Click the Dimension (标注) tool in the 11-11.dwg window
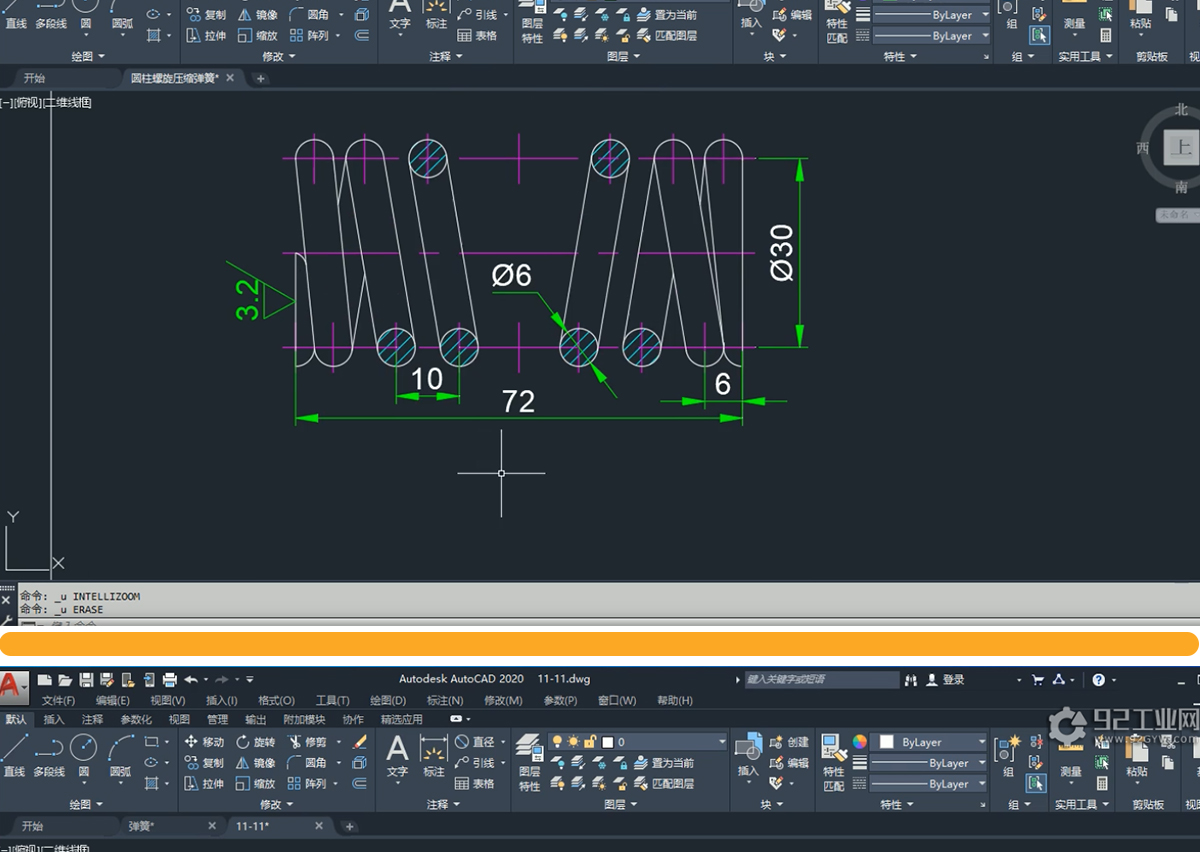Viewport: 1200px width, 852px height. (434, 755)
